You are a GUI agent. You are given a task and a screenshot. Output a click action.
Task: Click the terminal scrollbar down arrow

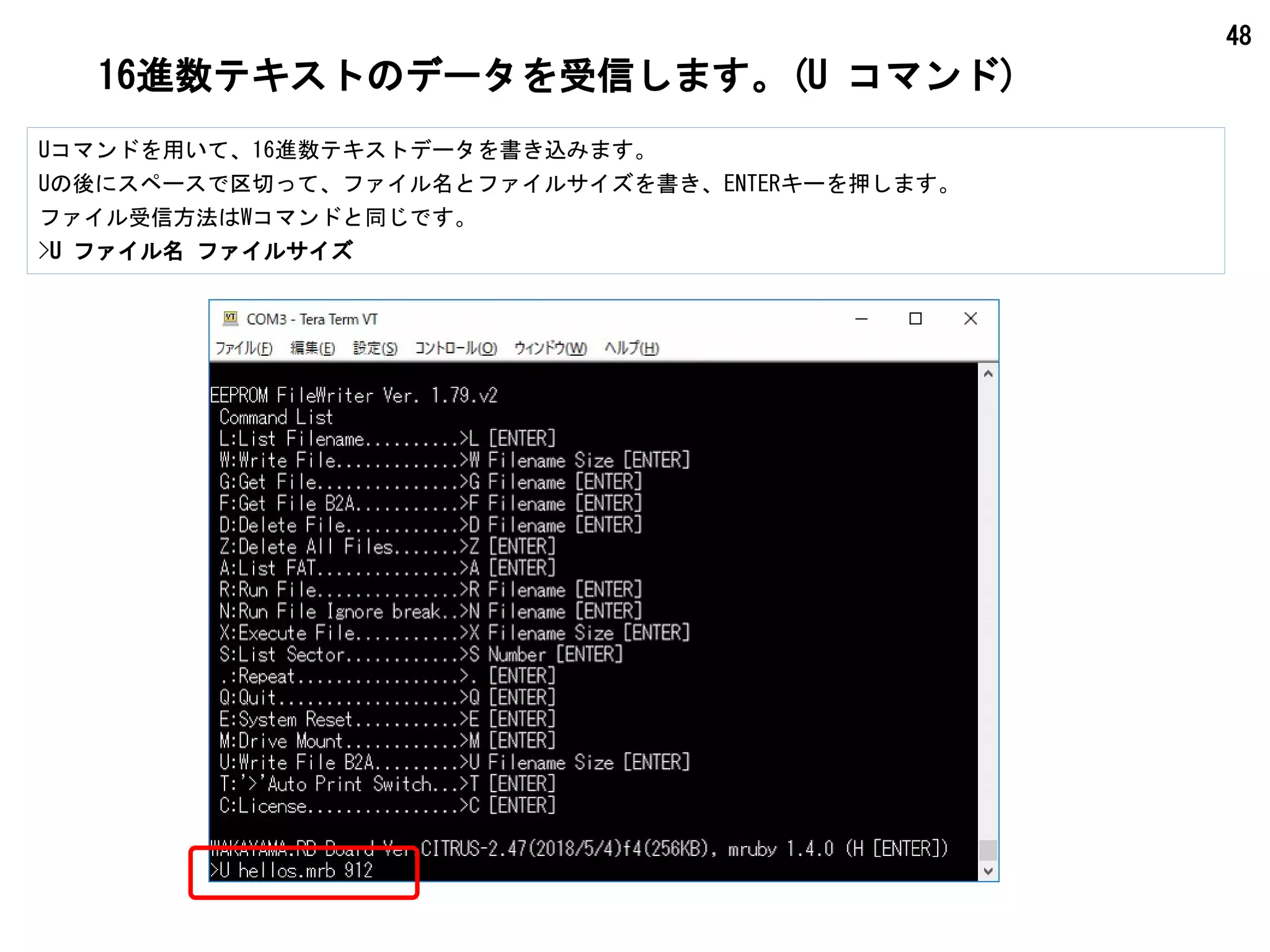tap(988, 871)
